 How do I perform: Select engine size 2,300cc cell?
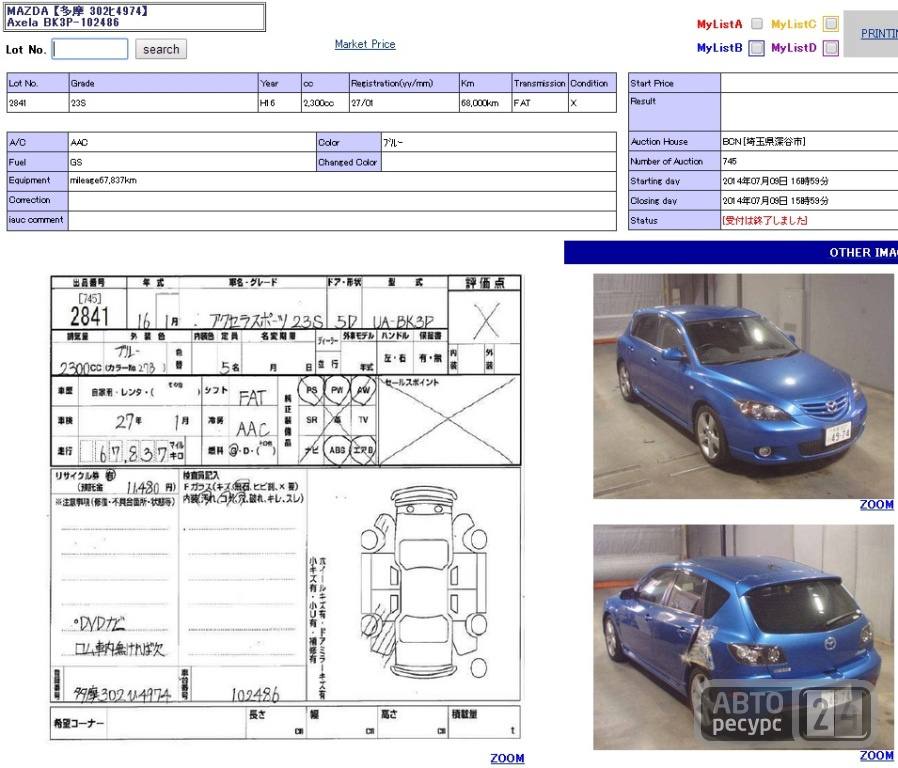pyautogui.click(x=325, y=103)
